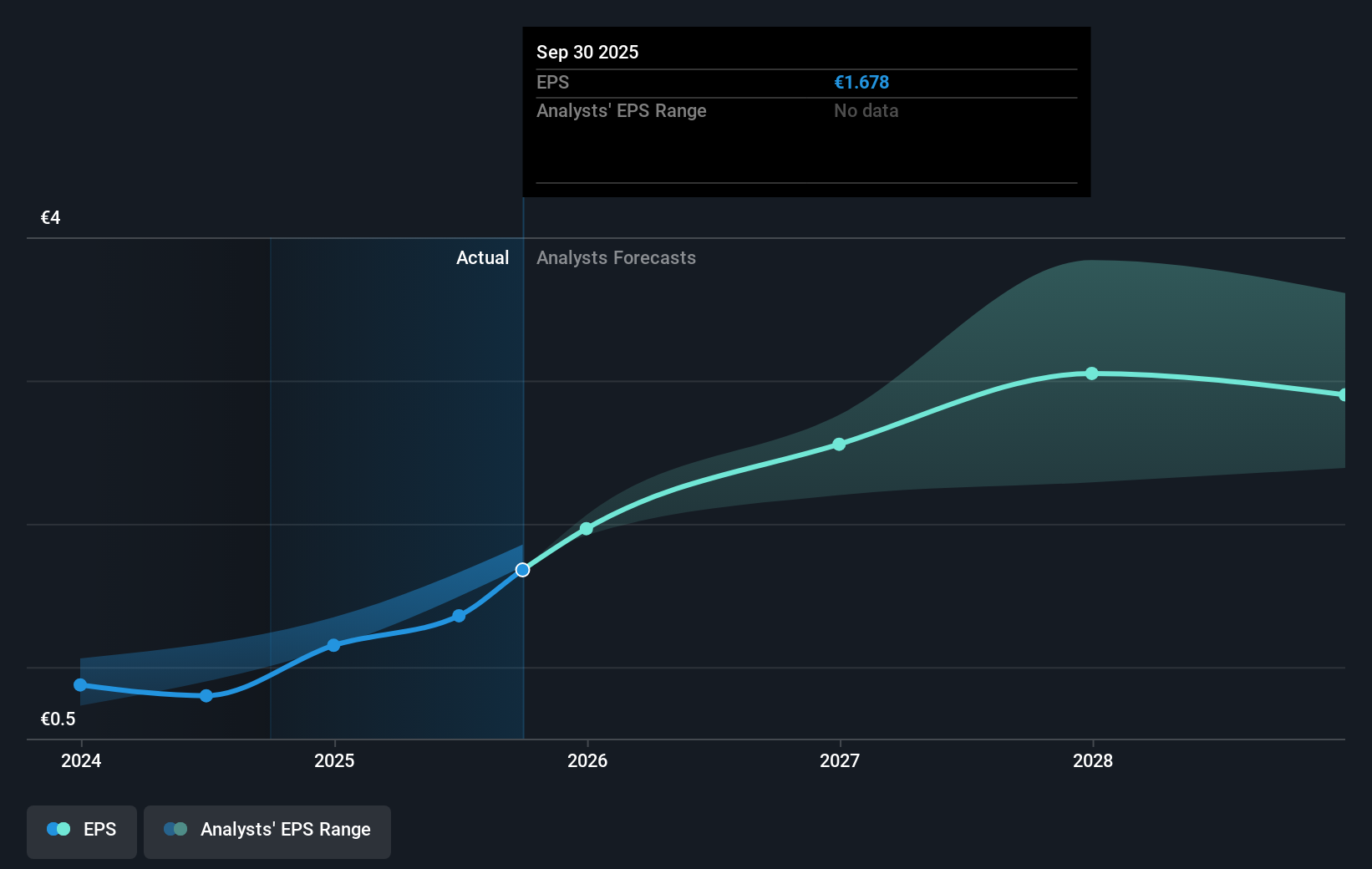The height and width of the screenshot is (869, 1372).
Task: Select the 2027 forecast EPS point
Action: 839,445
